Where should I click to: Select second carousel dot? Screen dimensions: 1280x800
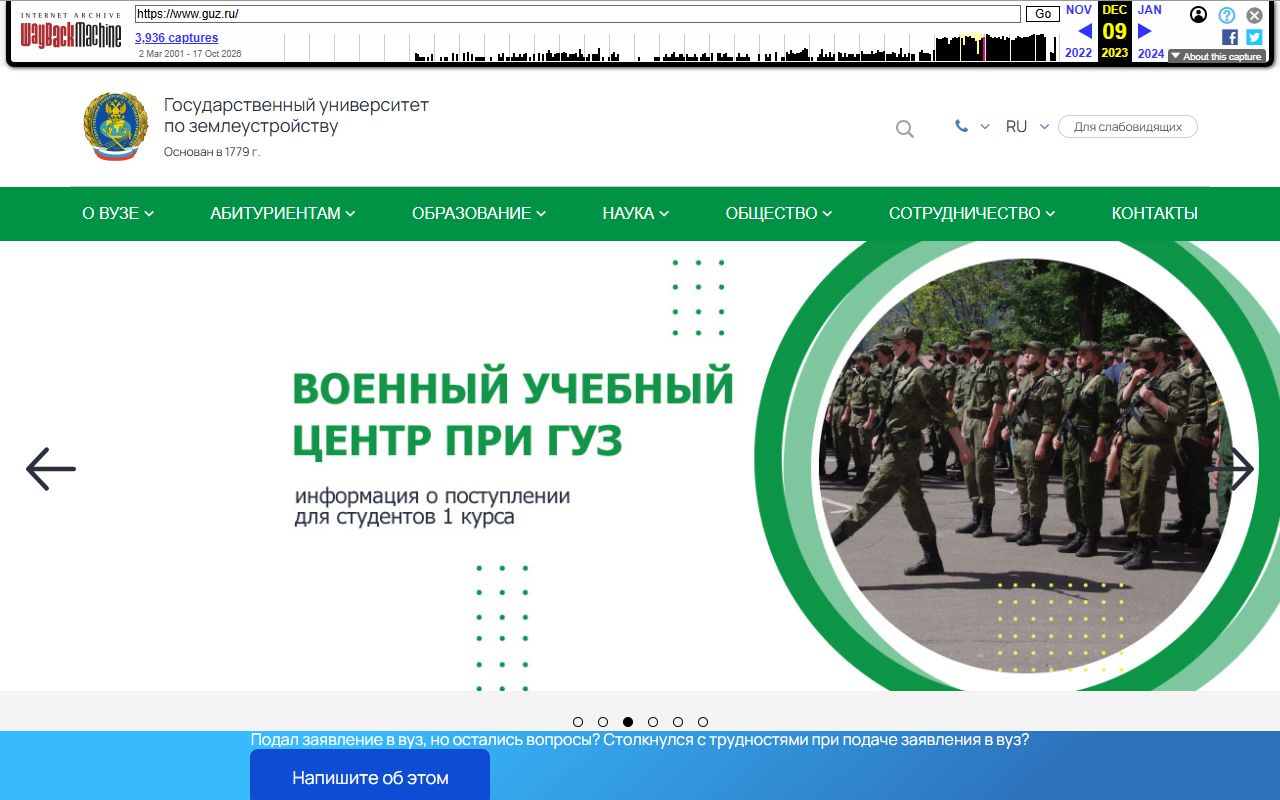[603, 722]
